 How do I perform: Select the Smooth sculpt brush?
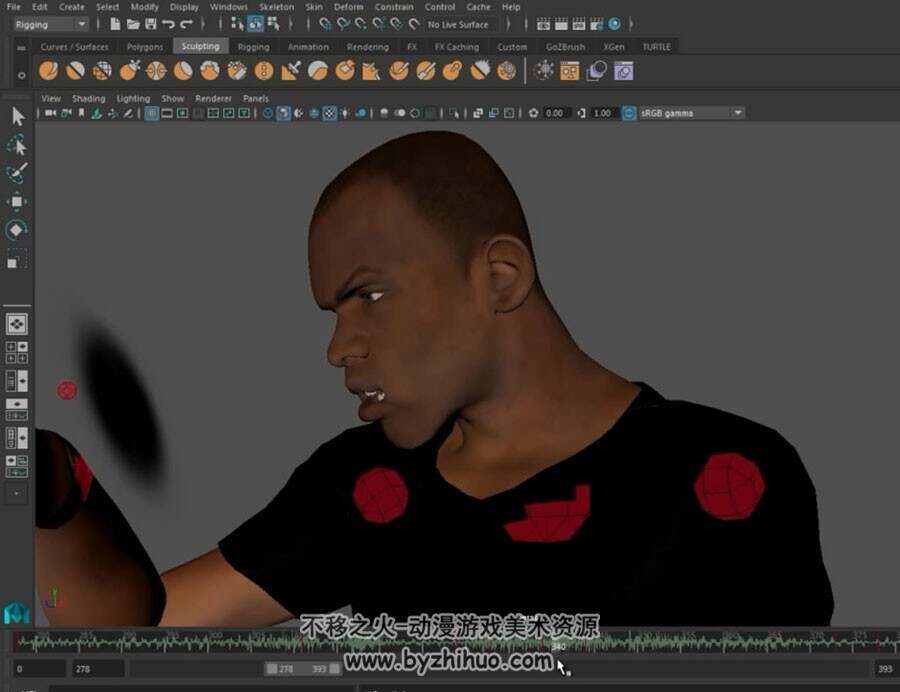[x=75, y=71]
